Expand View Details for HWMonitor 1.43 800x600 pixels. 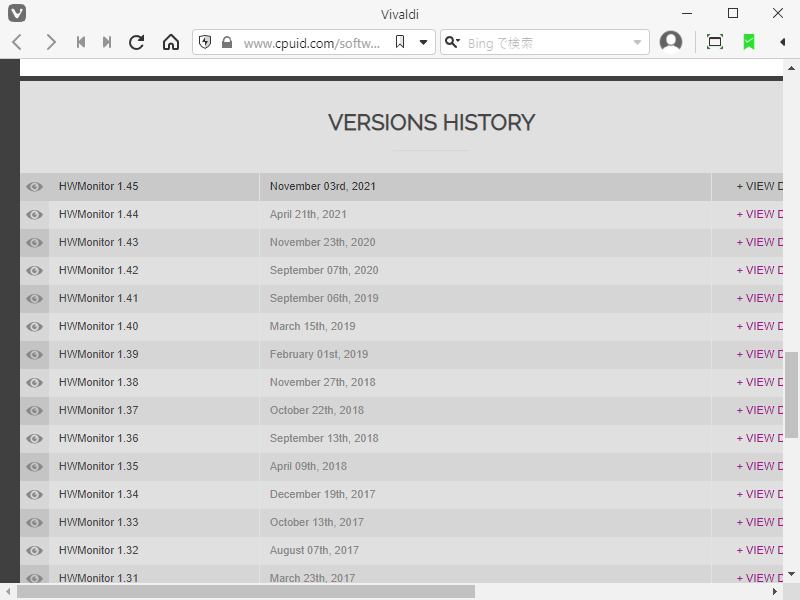(759, 242)
